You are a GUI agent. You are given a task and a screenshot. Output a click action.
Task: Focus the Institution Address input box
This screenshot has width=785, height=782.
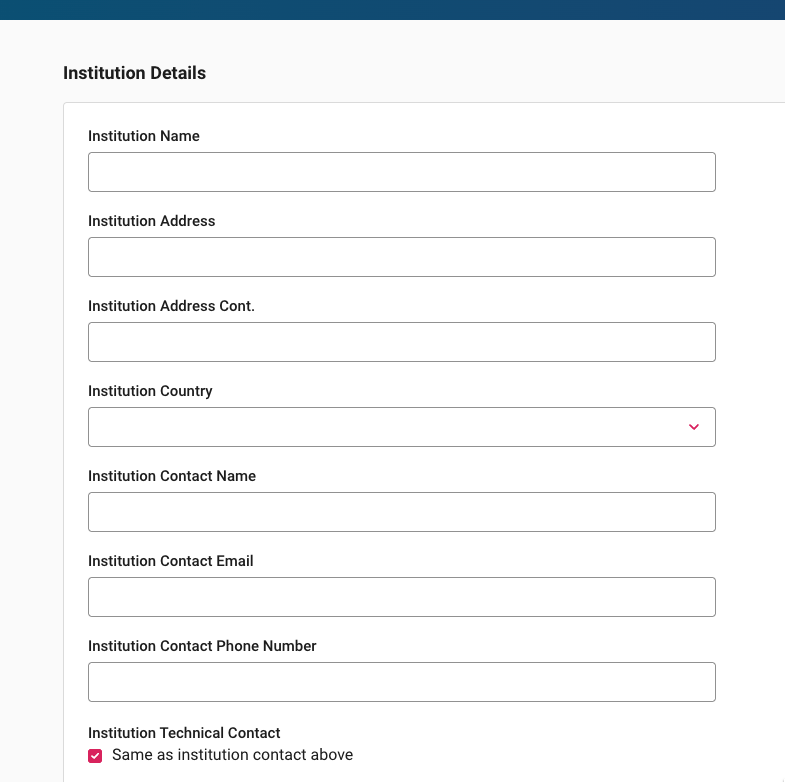[x=401, y=257]
